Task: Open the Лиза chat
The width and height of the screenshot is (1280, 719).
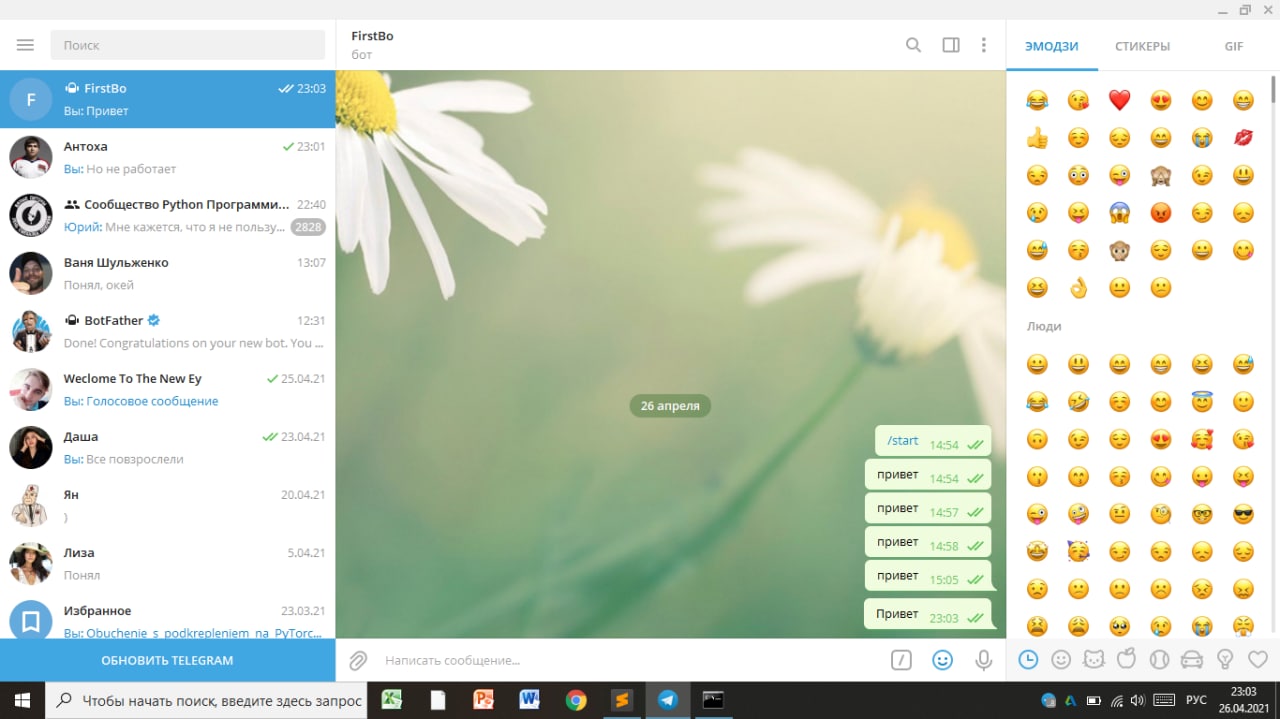Action: coord(168,563)
